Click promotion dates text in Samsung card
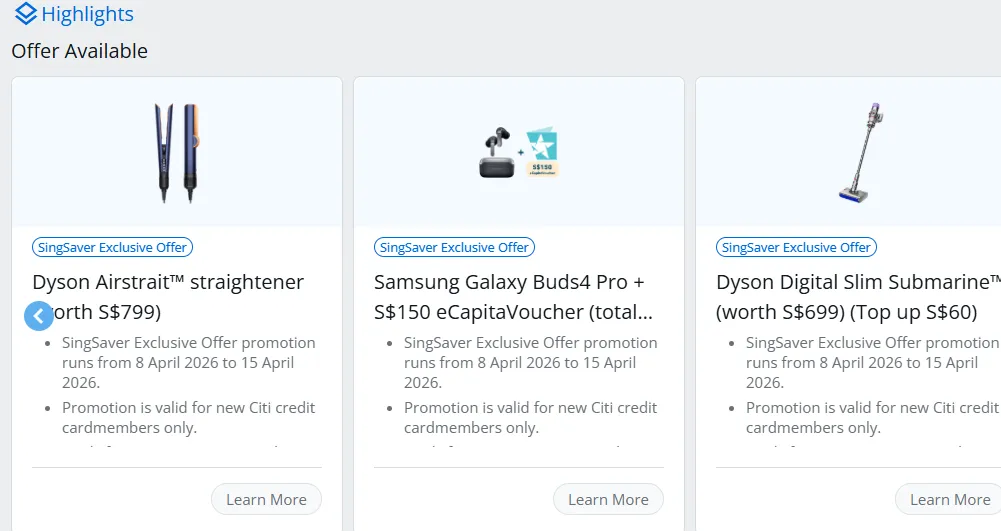The height and width of the screenshot is (531, 1001). click(530, 362)
